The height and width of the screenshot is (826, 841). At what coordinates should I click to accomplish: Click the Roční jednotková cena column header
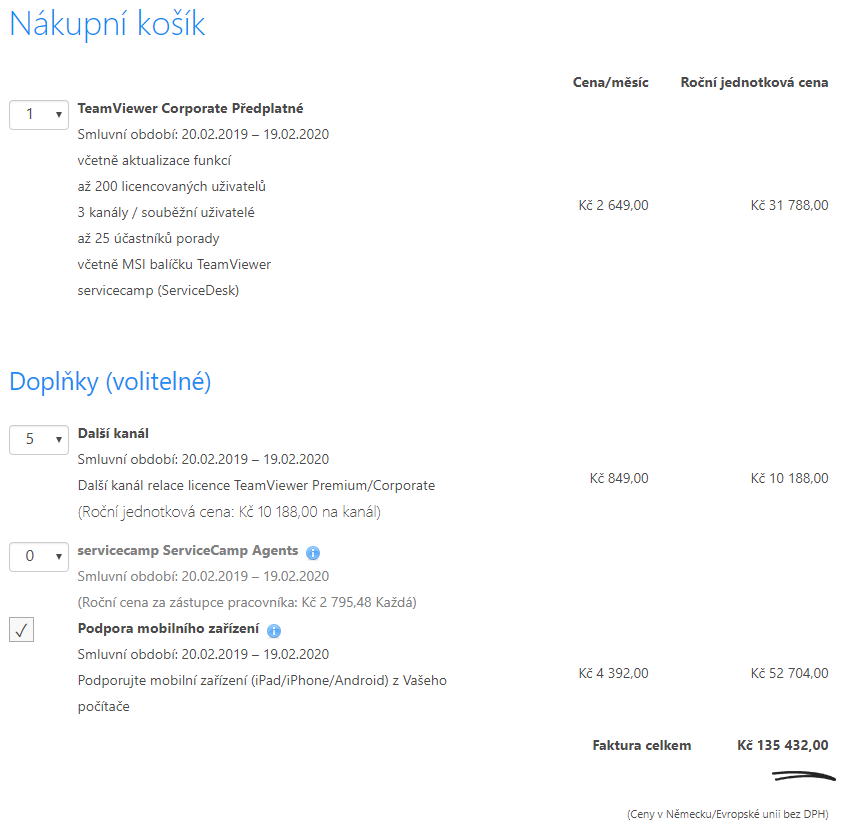754,83
